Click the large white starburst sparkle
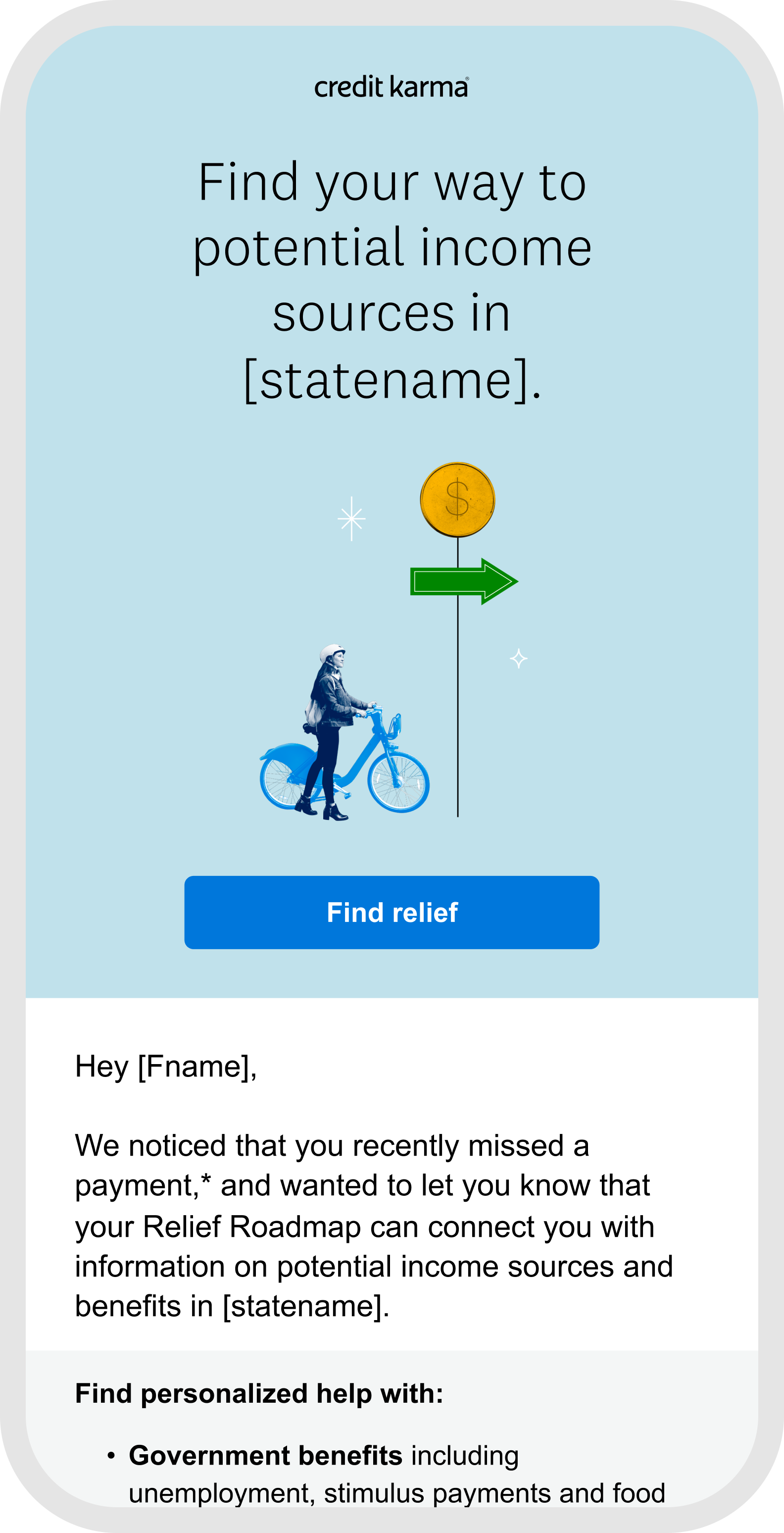The height and width of the screenshot is (1533, 784). pyautogui.click(x=351, y=519)
